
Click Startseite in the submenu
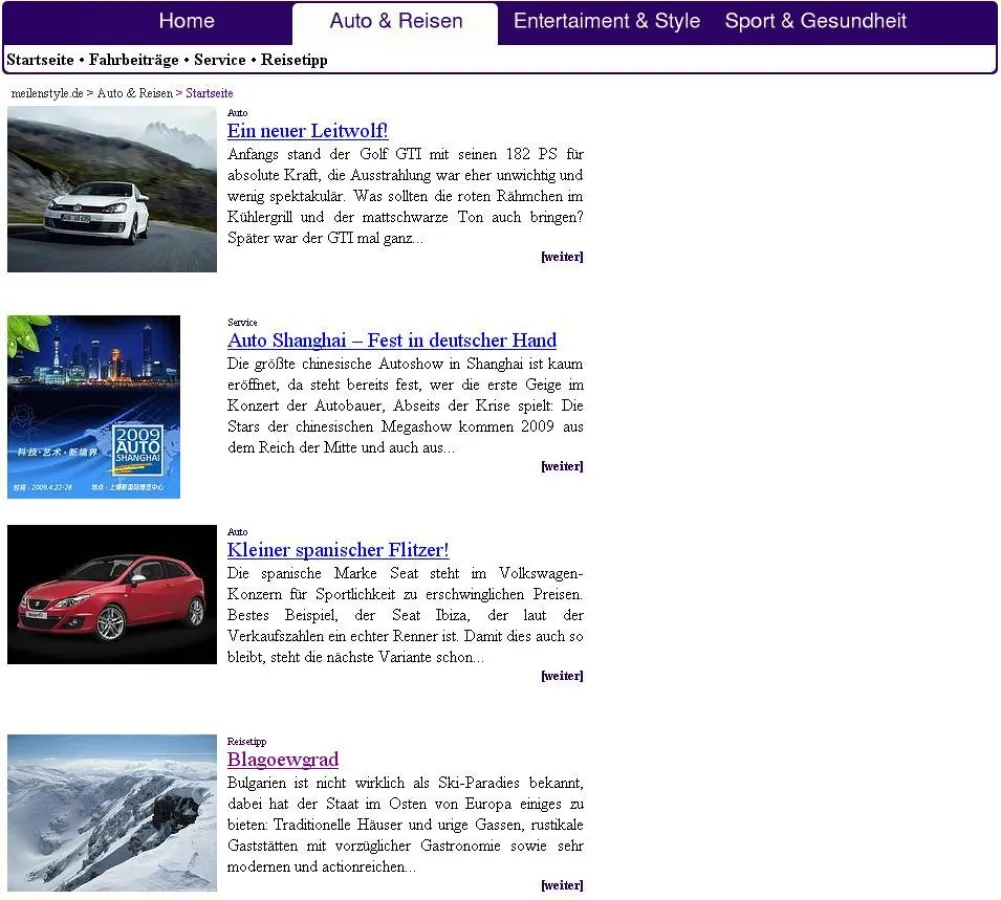tap(40, 60)
